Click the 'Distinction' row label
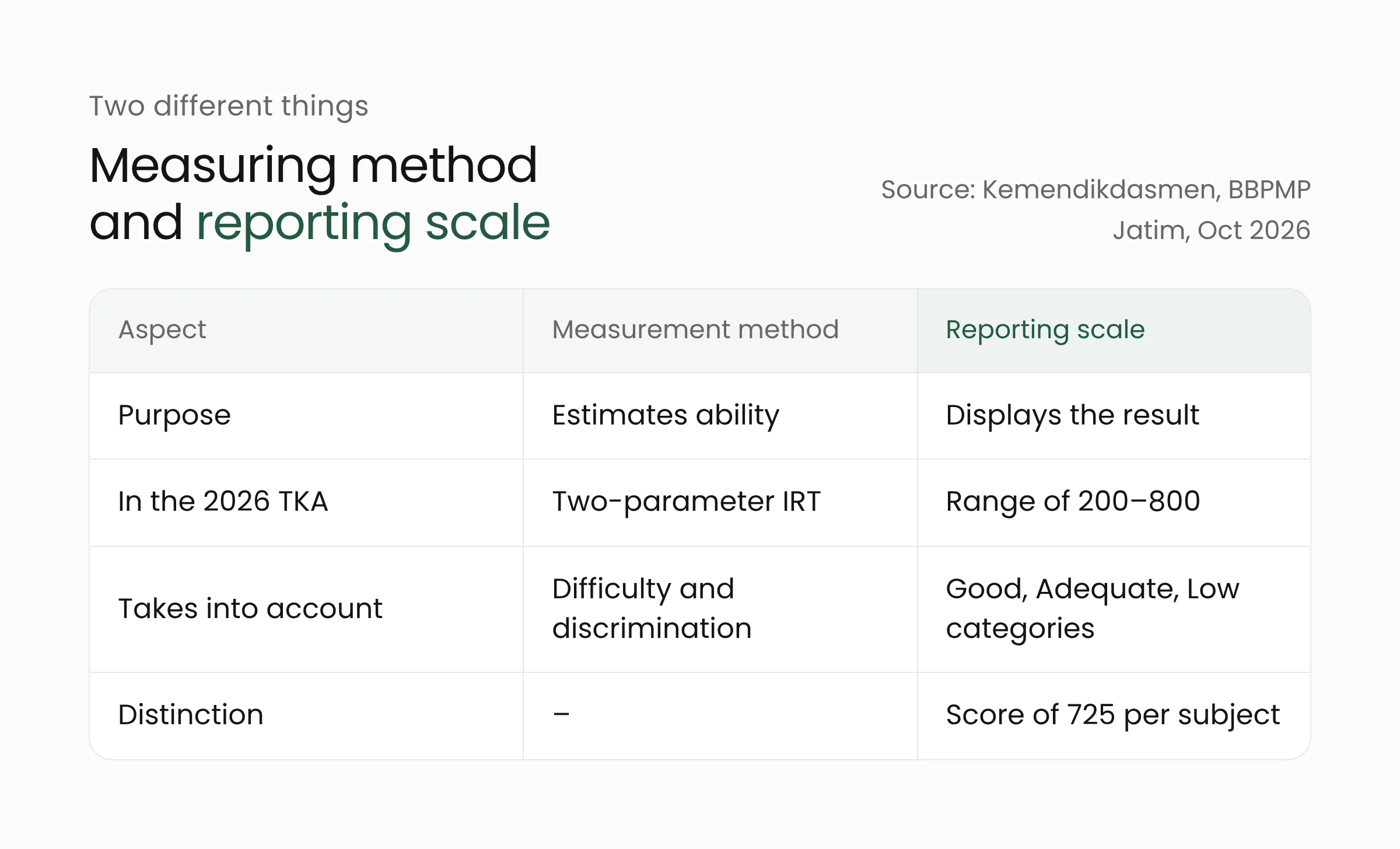 point(191,715)
